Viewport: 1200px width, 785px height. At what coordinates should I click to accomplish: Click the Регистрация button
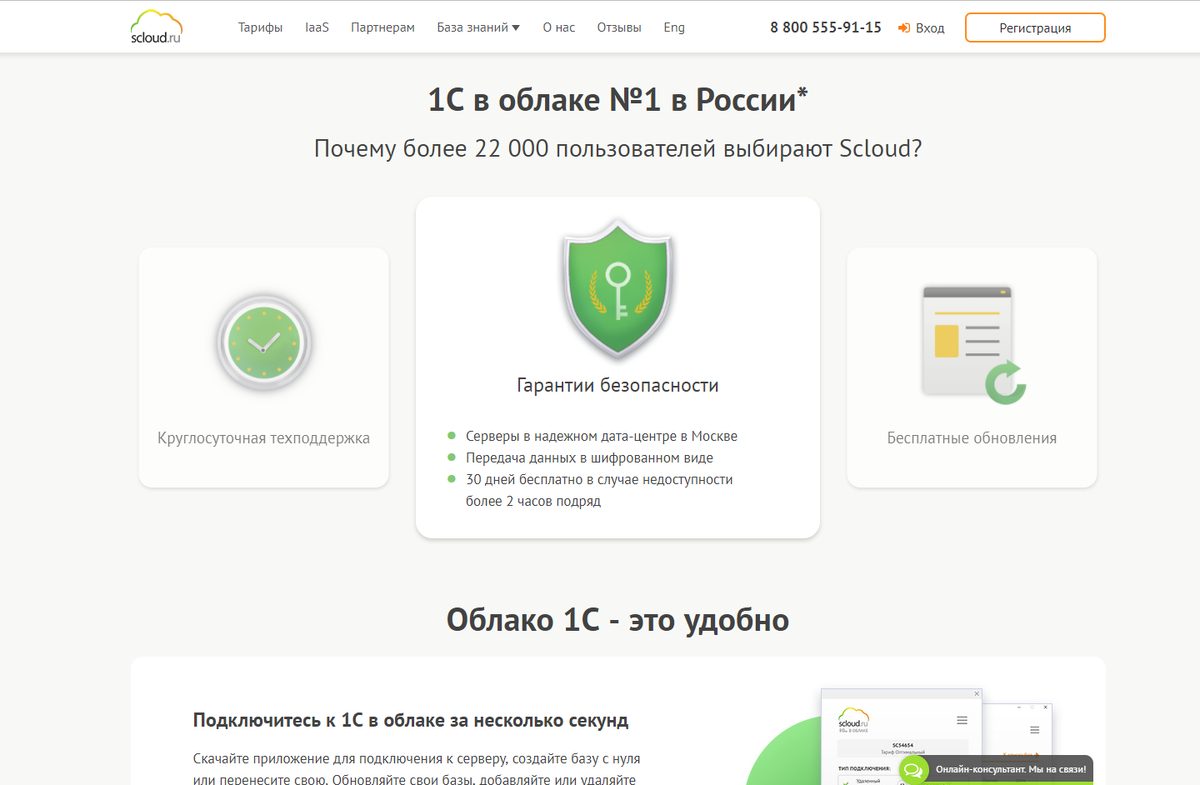[1035, 27]
